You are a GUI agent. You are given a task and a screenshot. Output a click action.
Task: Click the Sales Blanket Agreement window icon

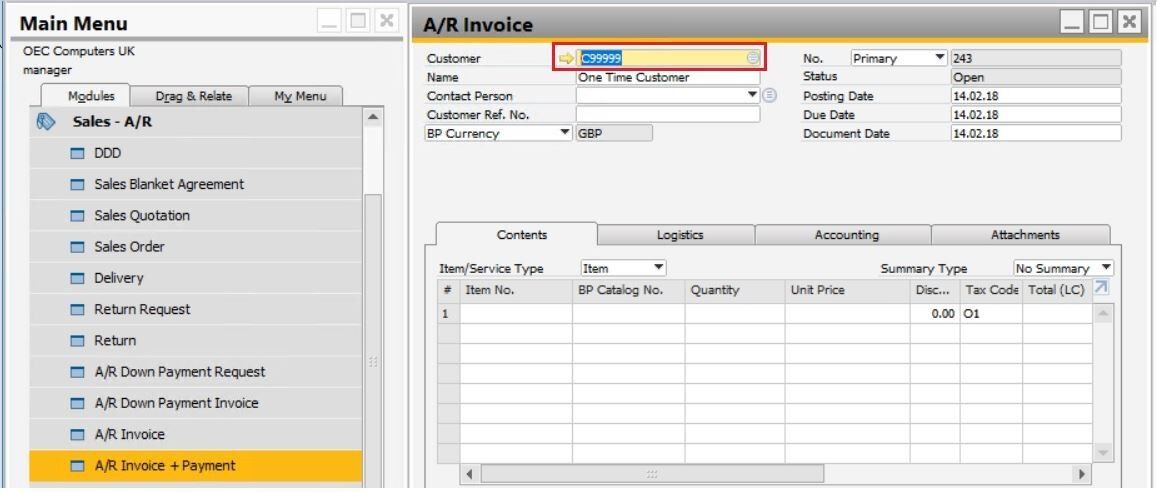[77, 184]
